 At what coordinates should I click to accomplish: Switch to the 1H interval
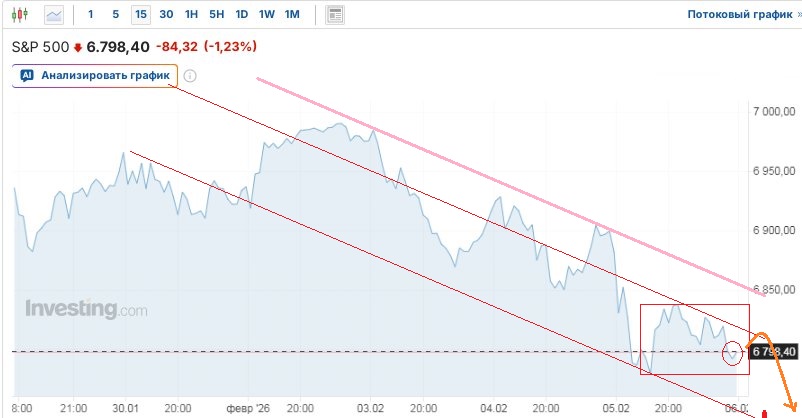pyautogui.click(x=191, y=15)
